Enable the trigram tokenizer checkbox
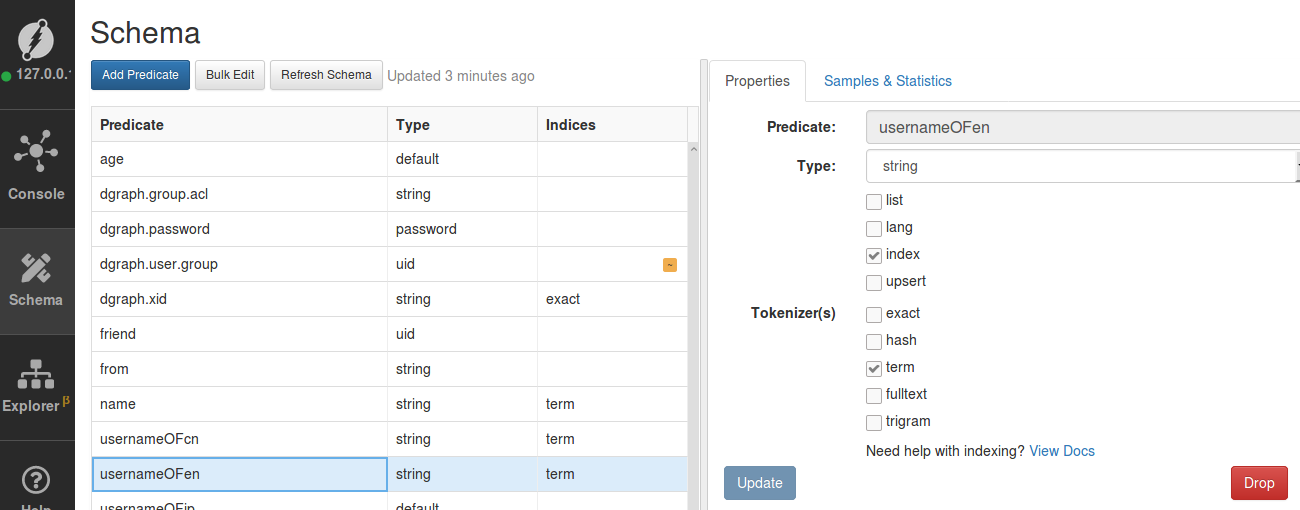This screenshot has width=1300, height=510. click(874, 422)
